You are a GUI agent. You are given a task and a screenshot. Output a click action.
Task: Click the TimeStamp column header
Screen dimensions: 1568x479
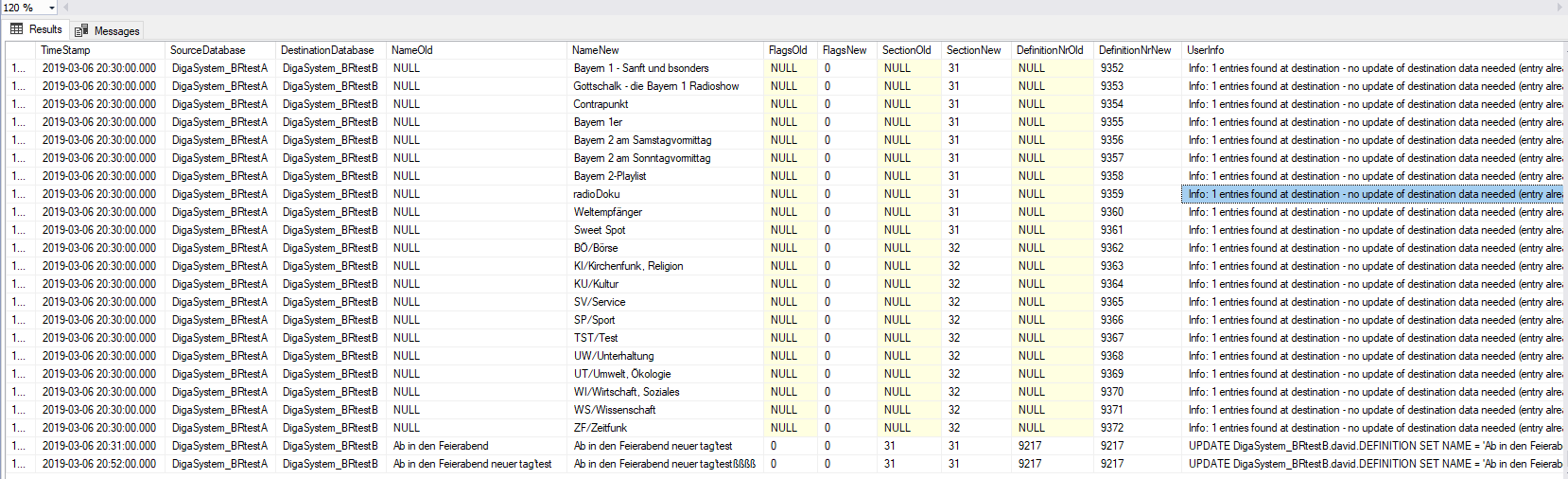(x=65, y=50)
